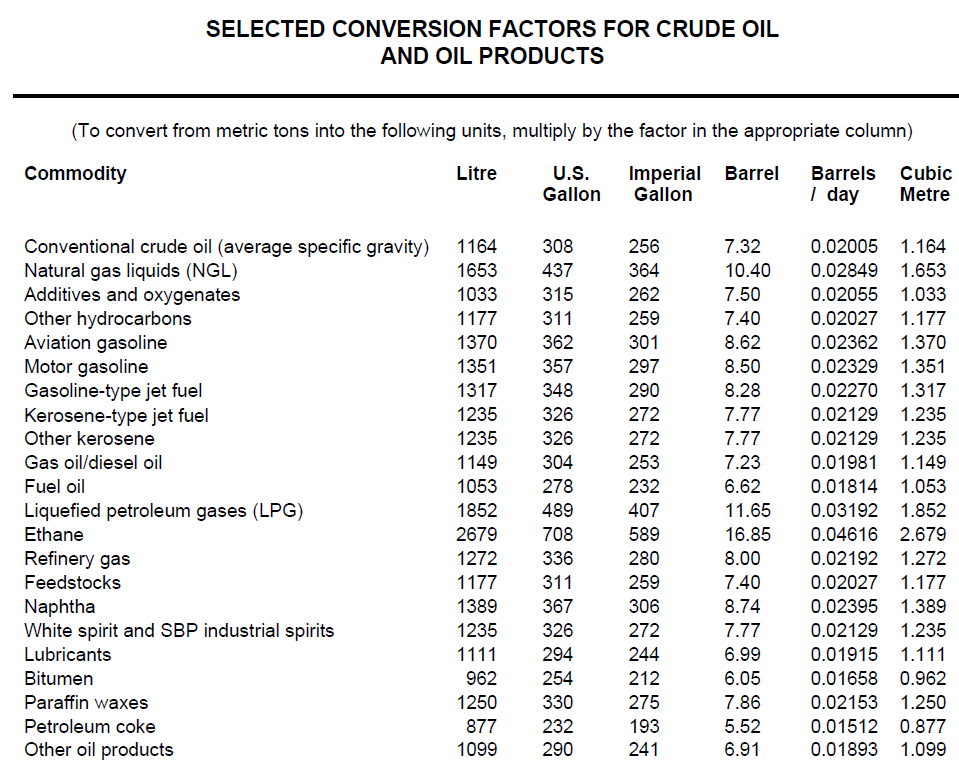
Task: Click the Petroleum coke row label
Action: tap(90, 726)
